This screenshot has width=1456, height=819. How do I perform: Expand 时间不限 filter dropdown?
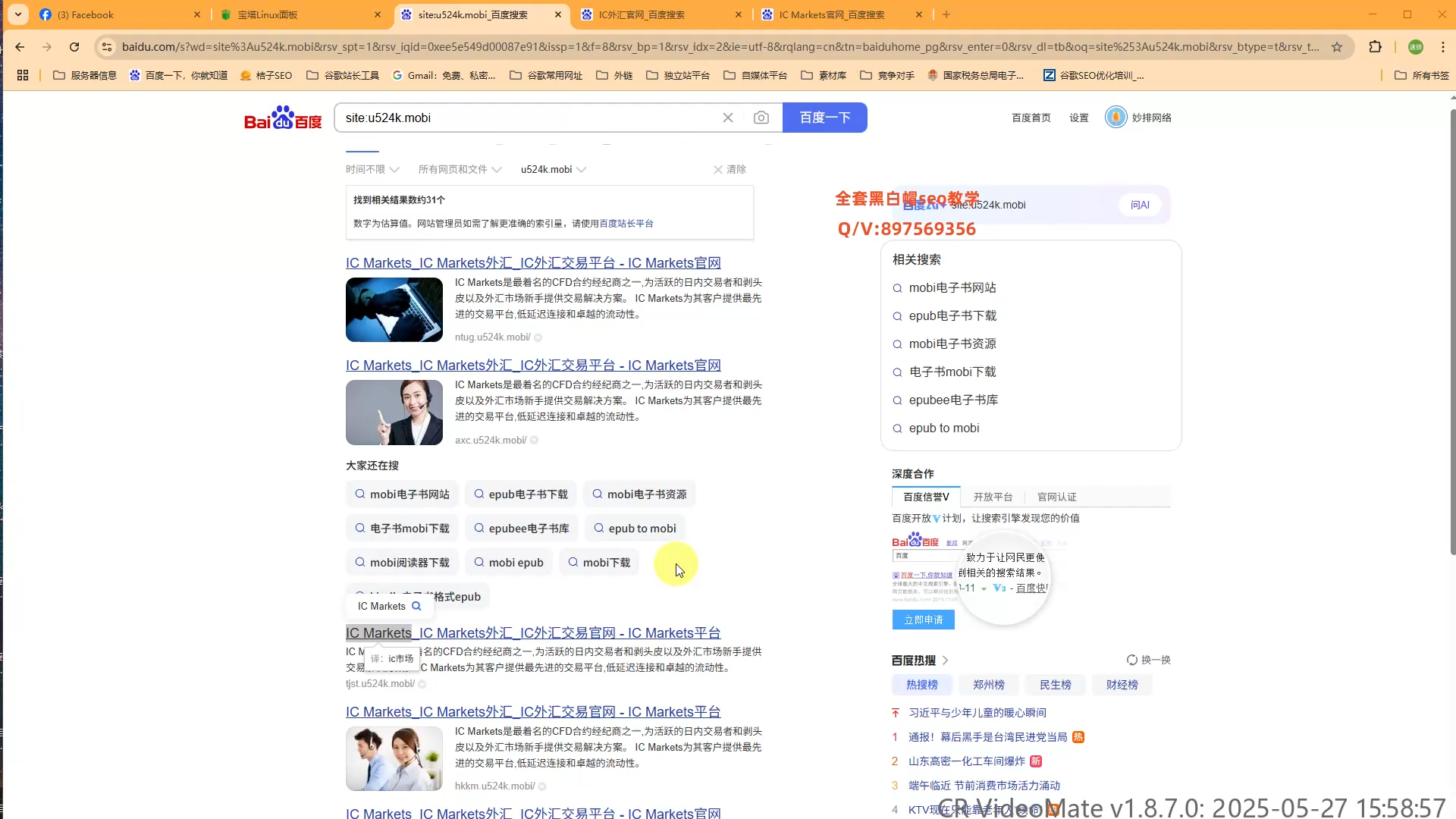point(372,169)
